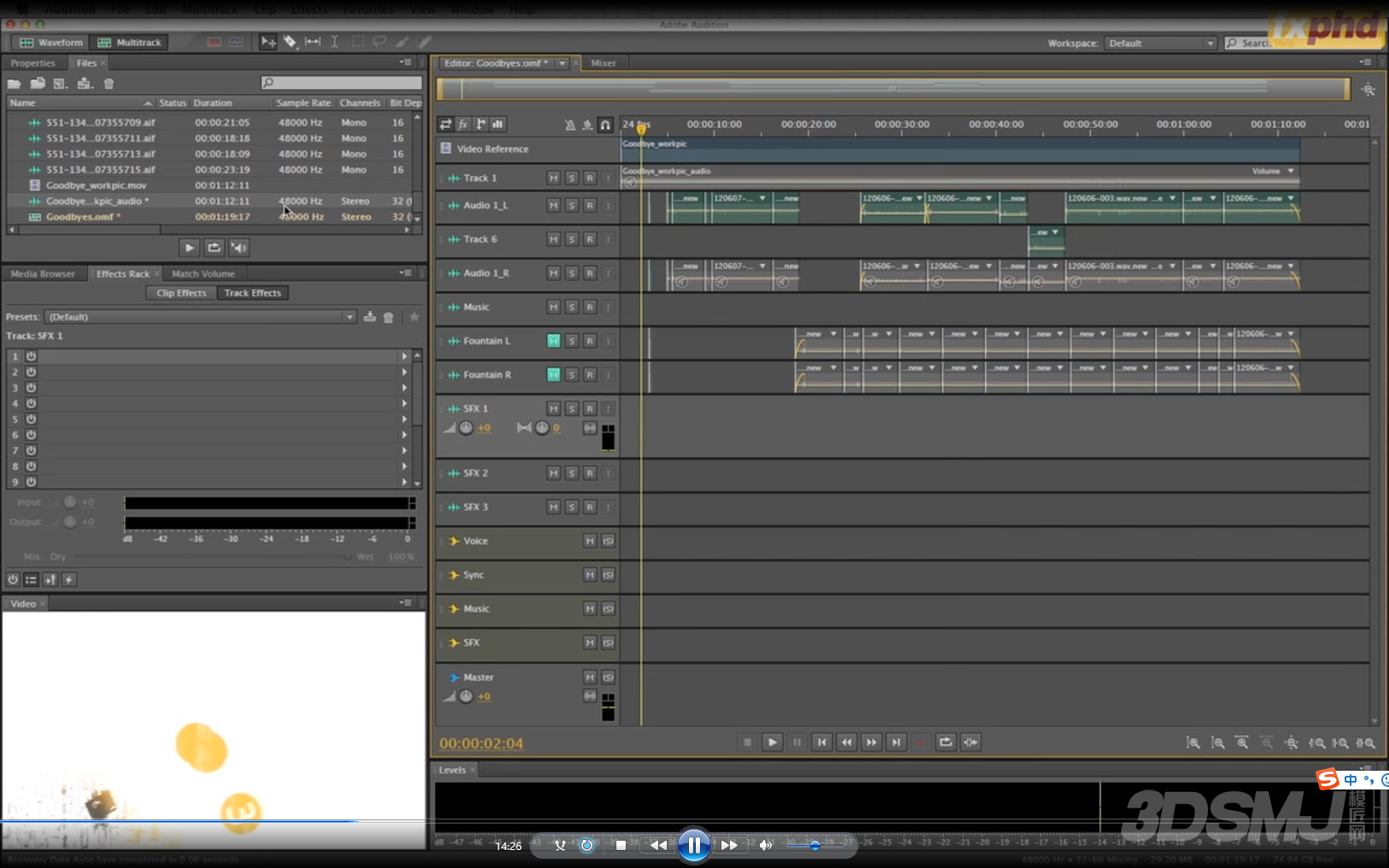
Task: Open the effect slot 3 arrow menu
Action: coord(405,387)
